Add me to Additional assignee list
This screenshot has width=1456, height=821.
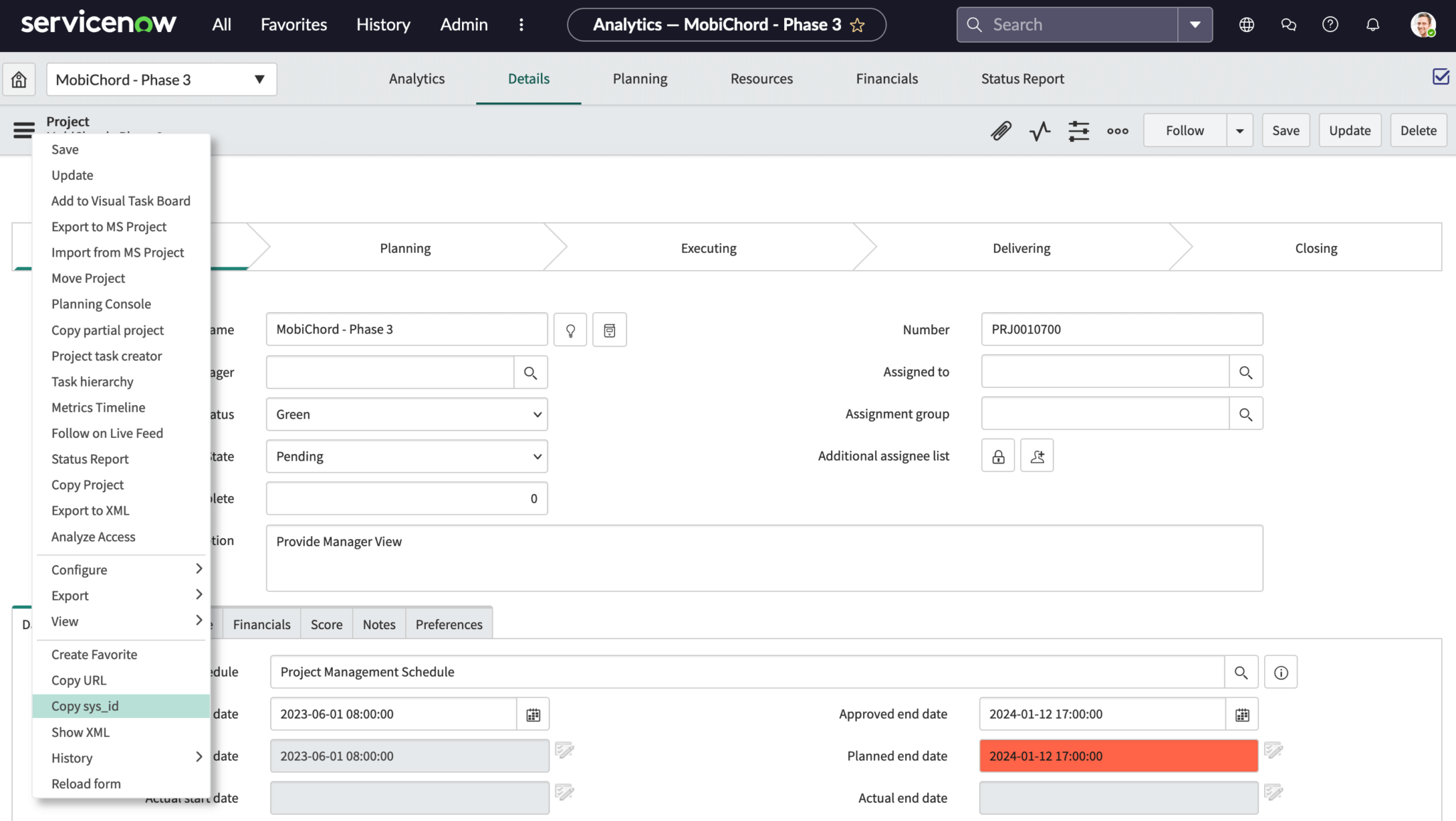pos(1037,456)
